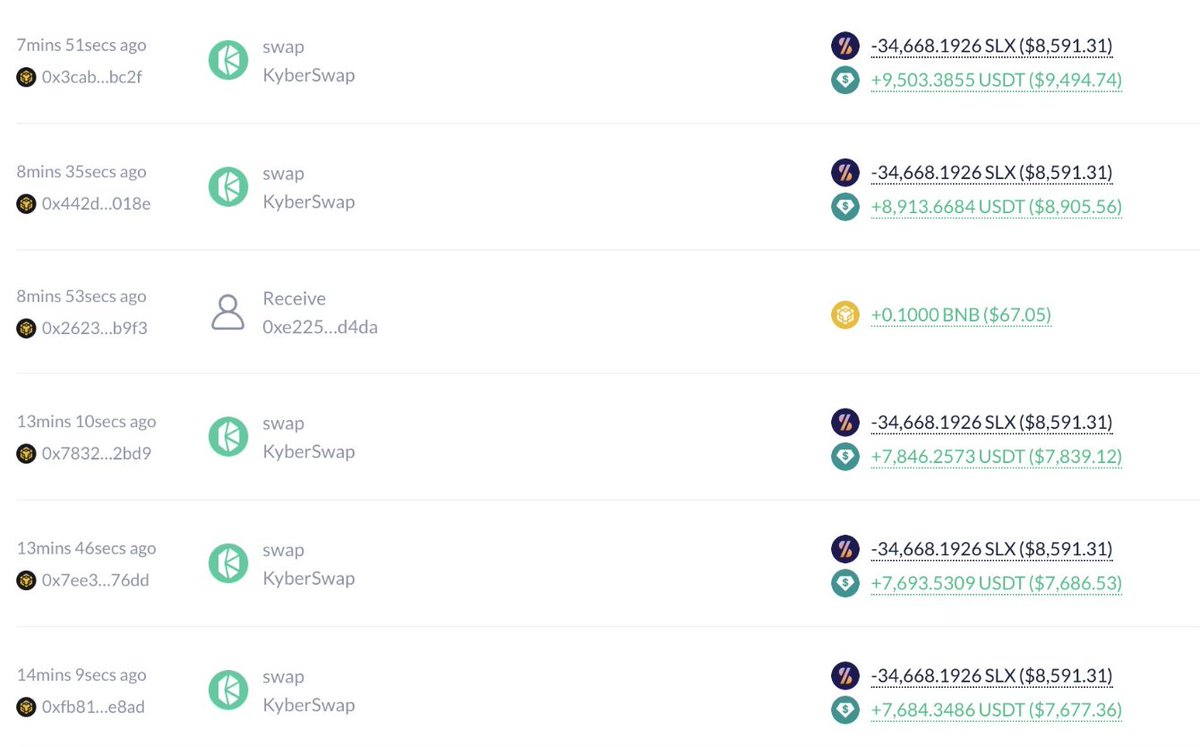Click the +7,693.5309 USDT amount
The height and width of the screenshot is (747, 1200).
[996, 583]
